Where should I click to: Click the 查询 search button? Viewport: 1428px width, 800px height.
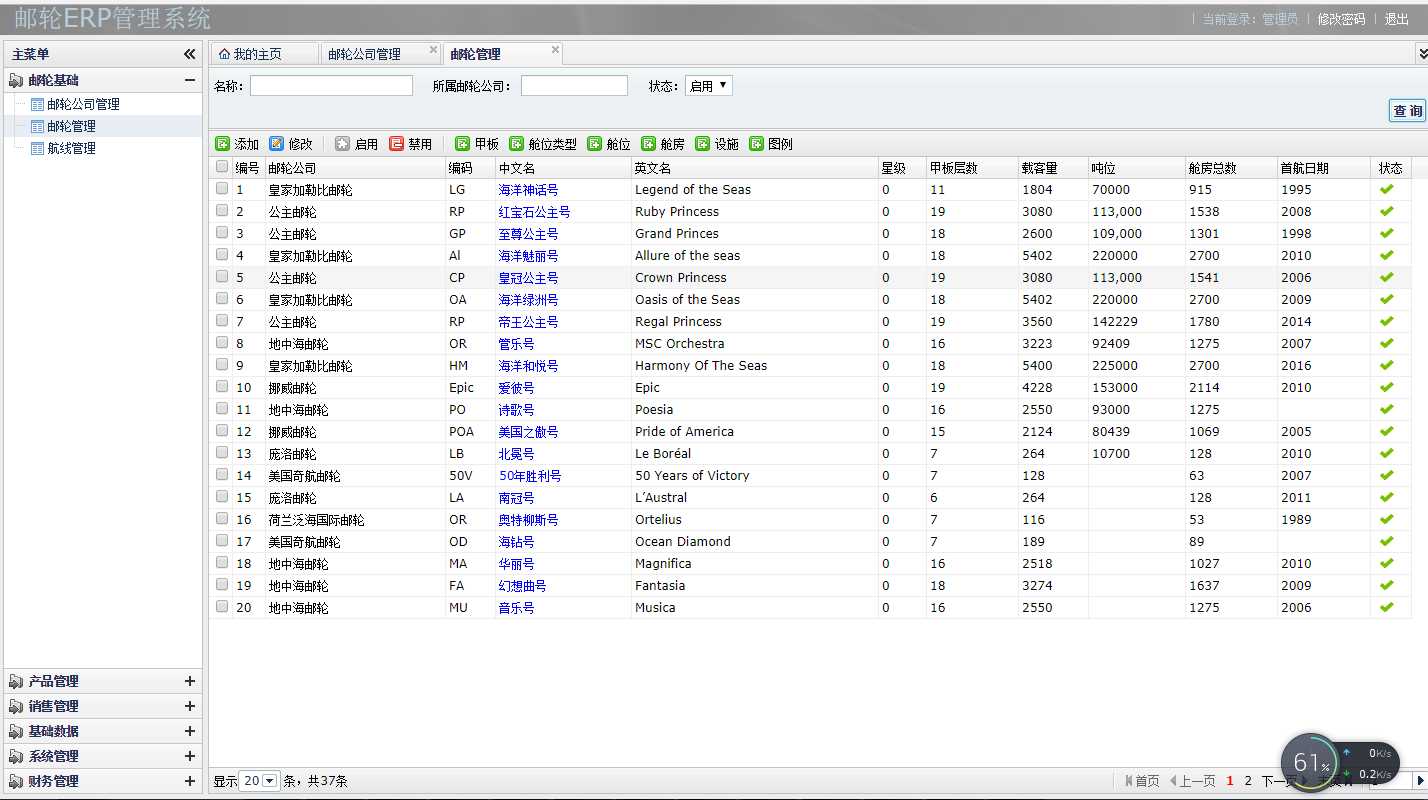(x=1407, y=111)
